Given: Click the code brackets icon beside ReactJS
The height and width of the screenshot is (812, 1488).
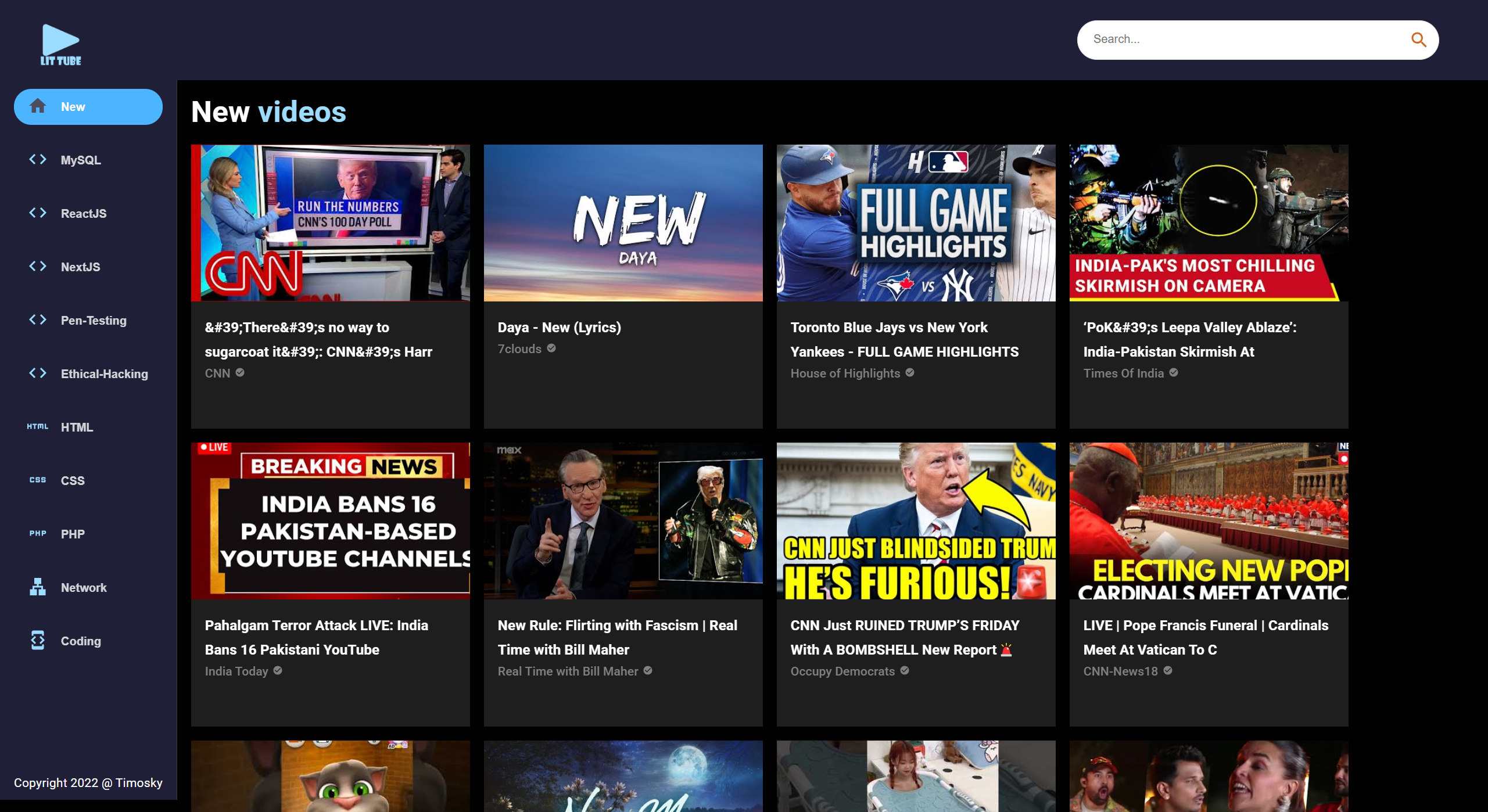Looking at the screenshot, I should click(38, 213).
